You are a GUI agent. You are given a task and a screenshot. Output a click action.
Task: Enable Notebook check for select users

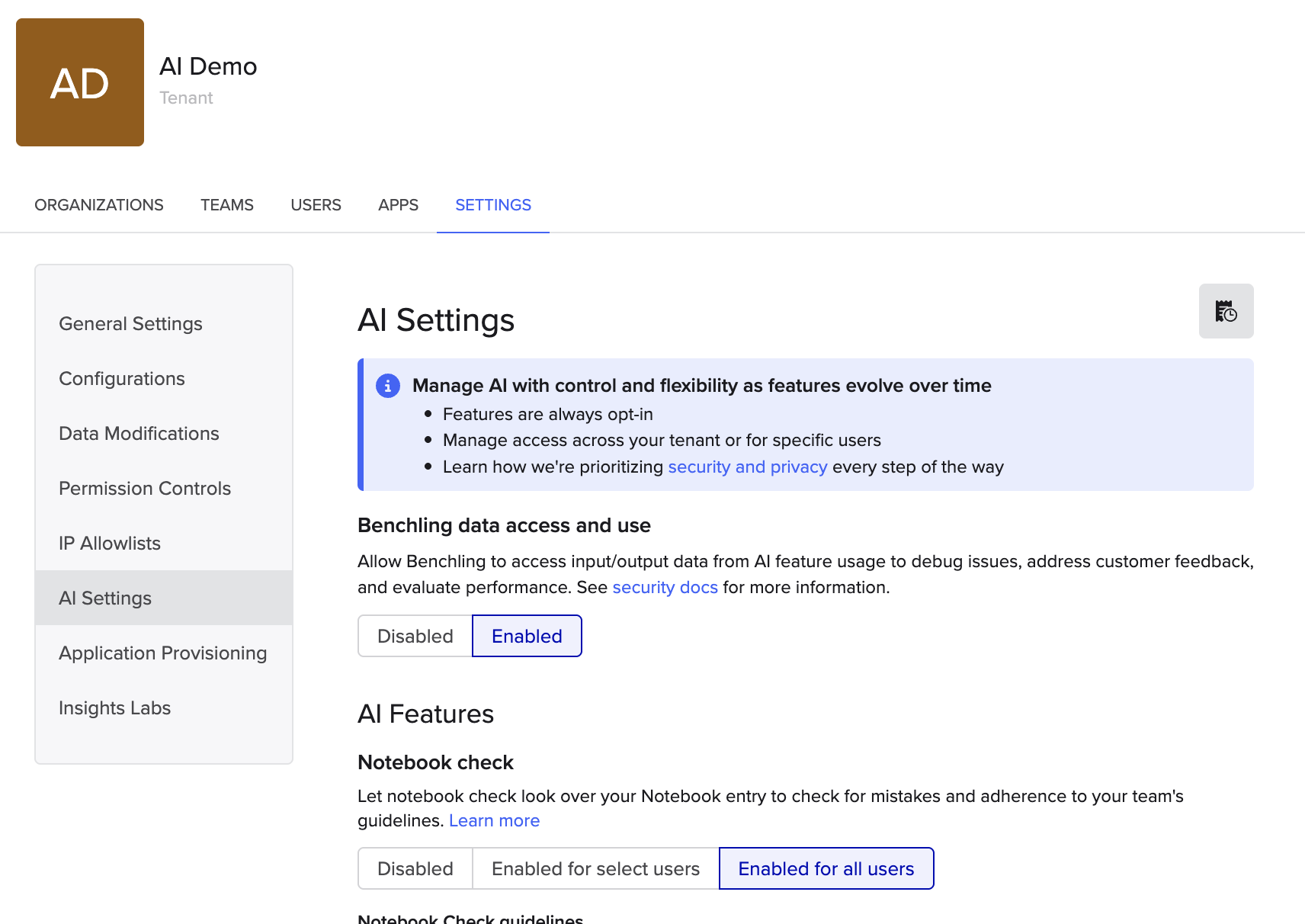click(595, 868)
